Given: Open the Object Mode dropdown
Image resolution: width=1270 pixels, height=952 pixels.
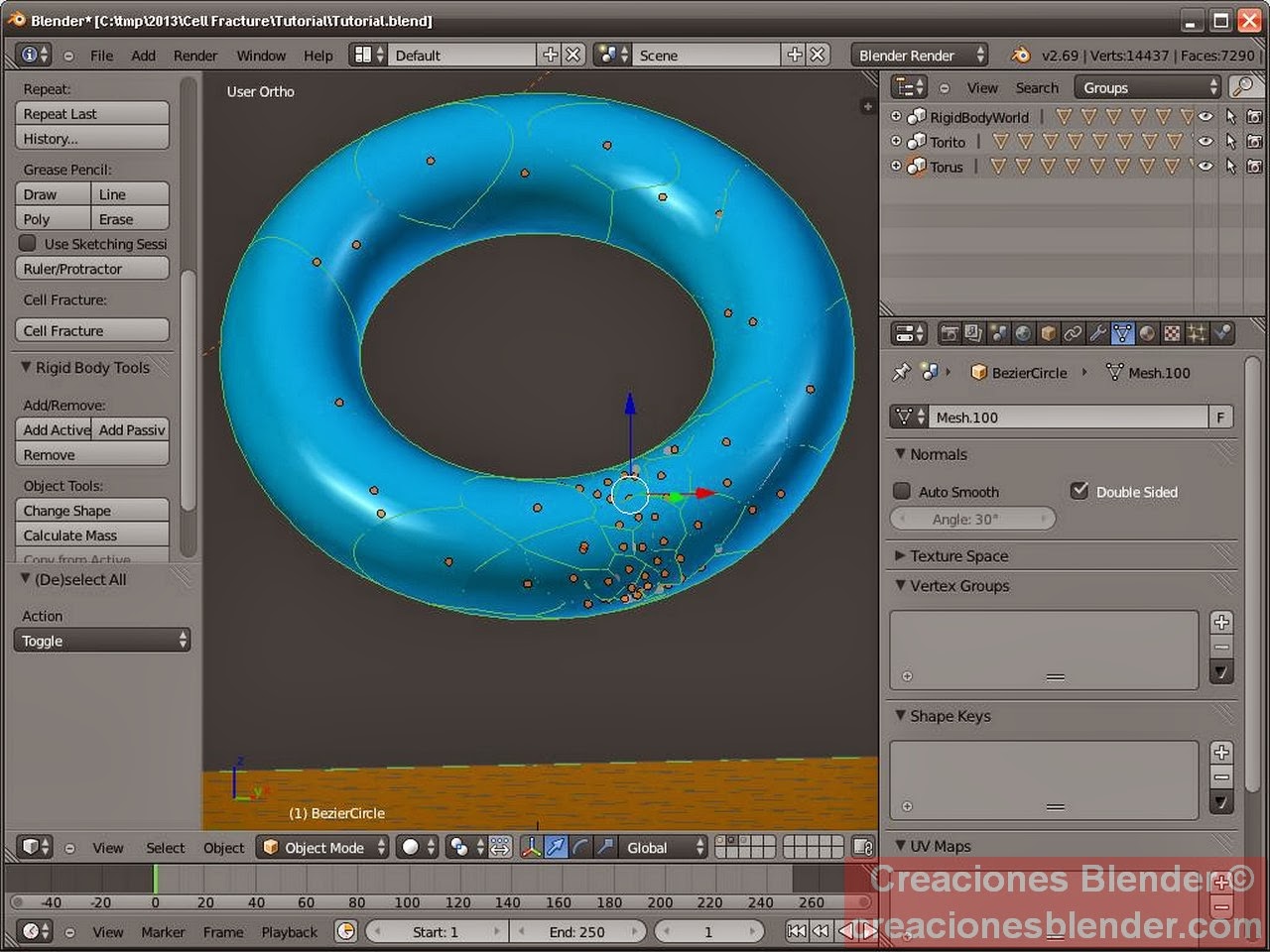Looking at the screenshot, I should pos(322,847).
